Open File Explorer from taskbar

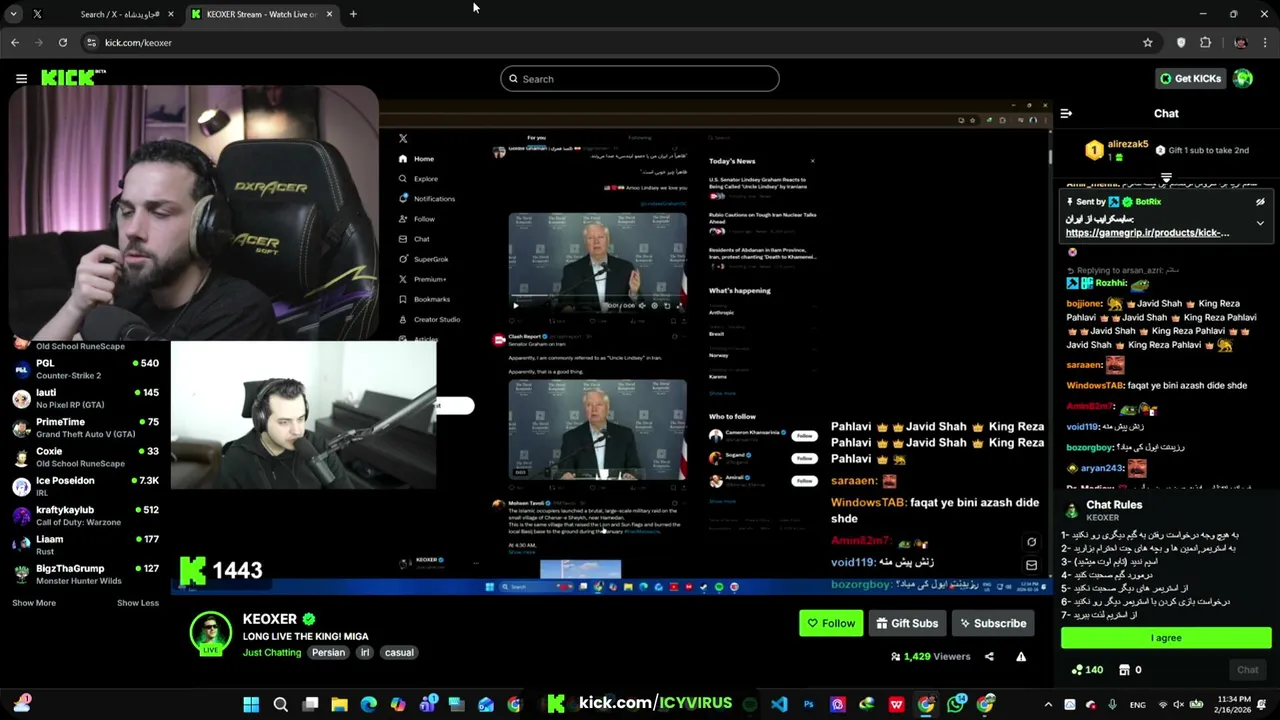click(x=339, y=704)
